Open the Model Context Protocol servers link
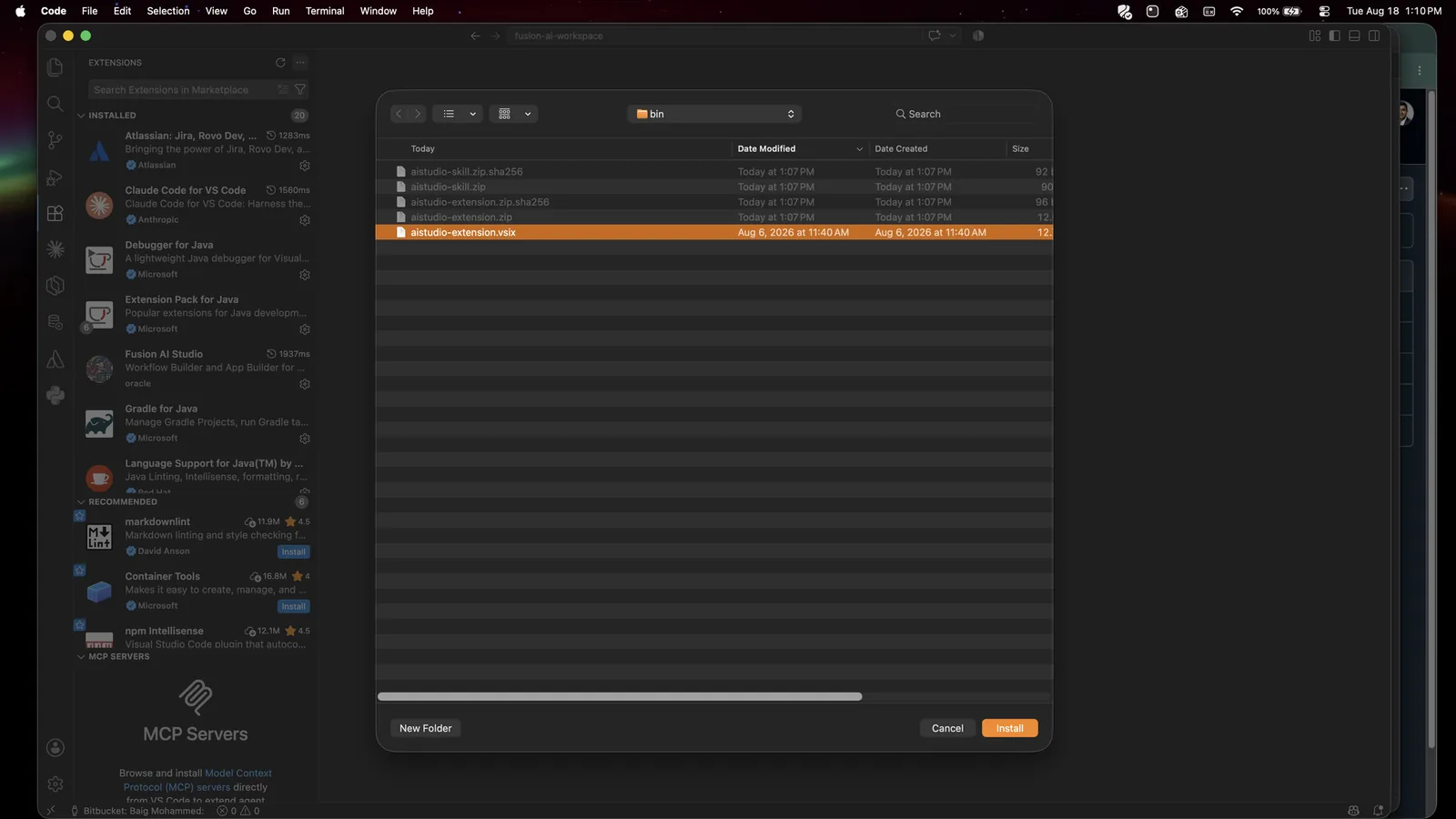Viewport: 1456px width, 819px height. coord(197,780)
